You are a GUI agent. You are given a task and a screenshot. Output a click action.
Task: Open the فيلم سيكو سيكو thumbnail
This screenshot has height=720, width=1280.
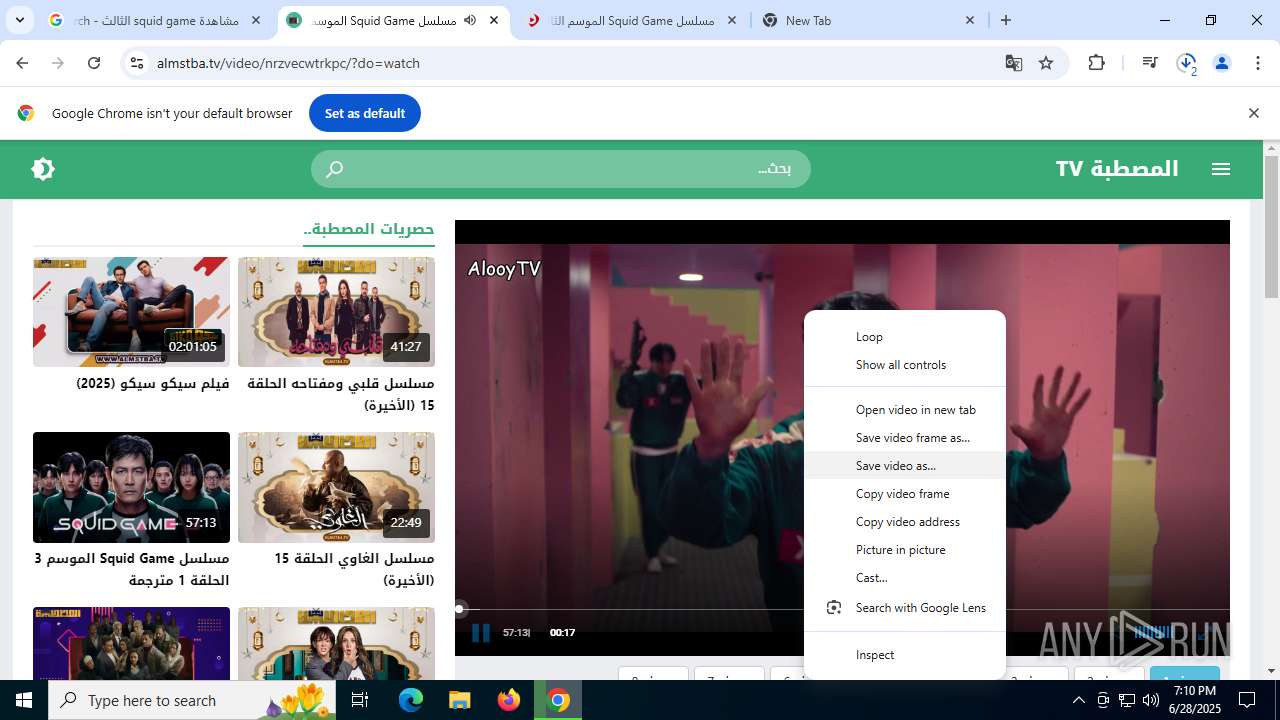coord(131,312)
